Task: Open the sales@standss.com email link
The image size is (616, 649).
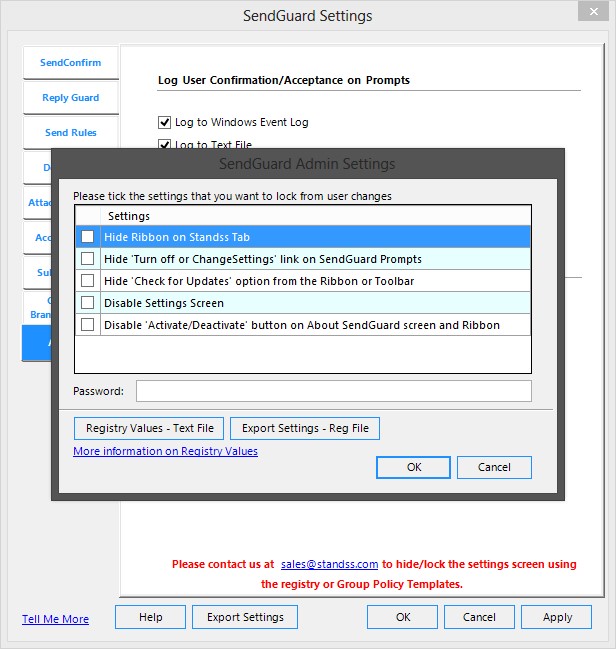Action: (330, 564)
